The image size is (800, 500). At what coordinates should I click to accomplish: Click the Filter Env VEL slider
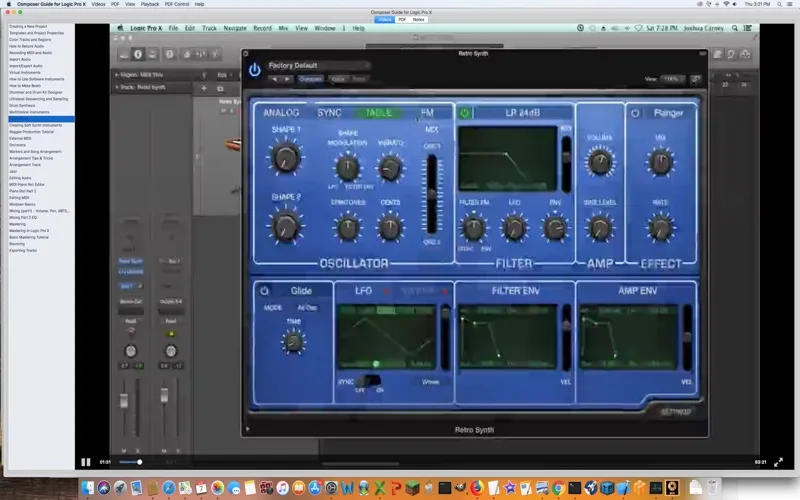(x=566, y=338)
